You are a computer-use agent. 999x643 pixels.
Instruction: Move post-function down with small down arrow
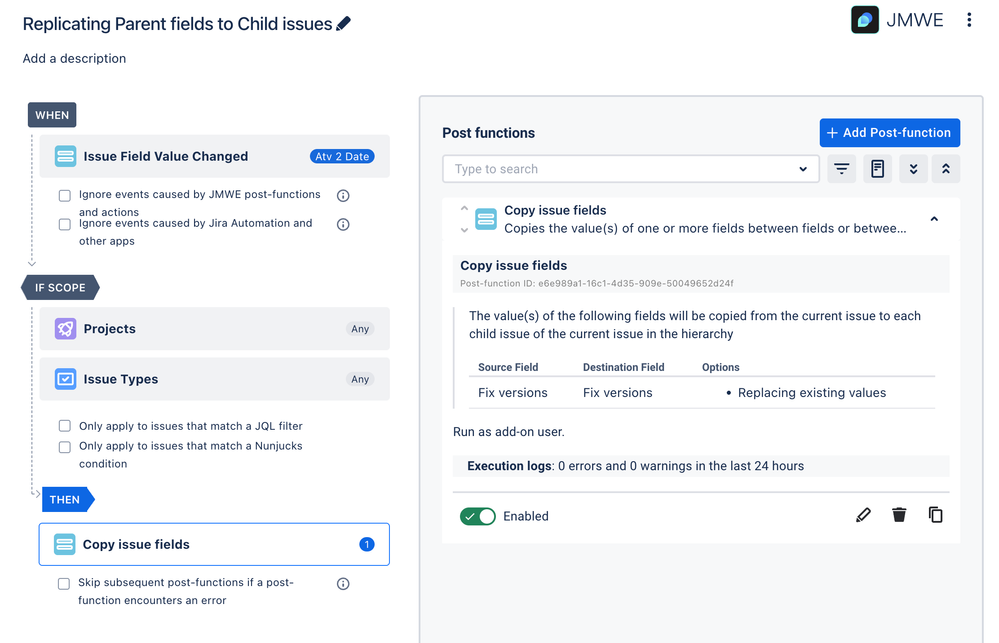tap(464, 230)
